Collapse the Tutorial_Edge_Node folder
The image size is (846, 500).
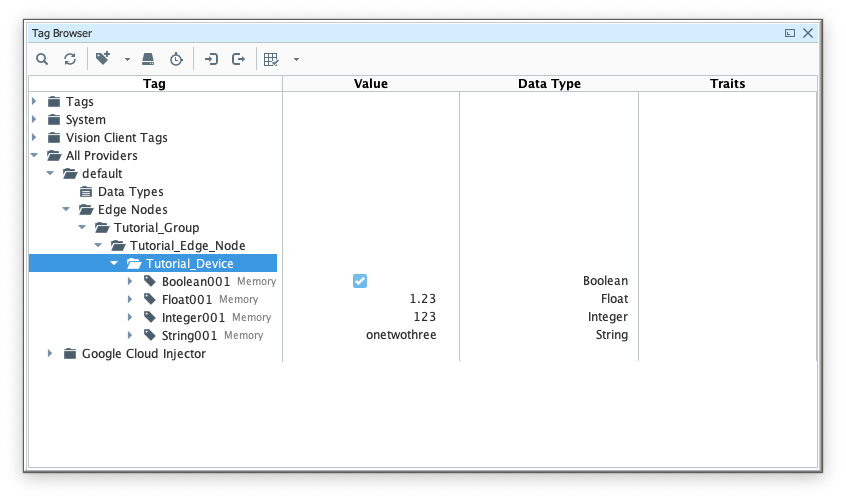point(98,245)
